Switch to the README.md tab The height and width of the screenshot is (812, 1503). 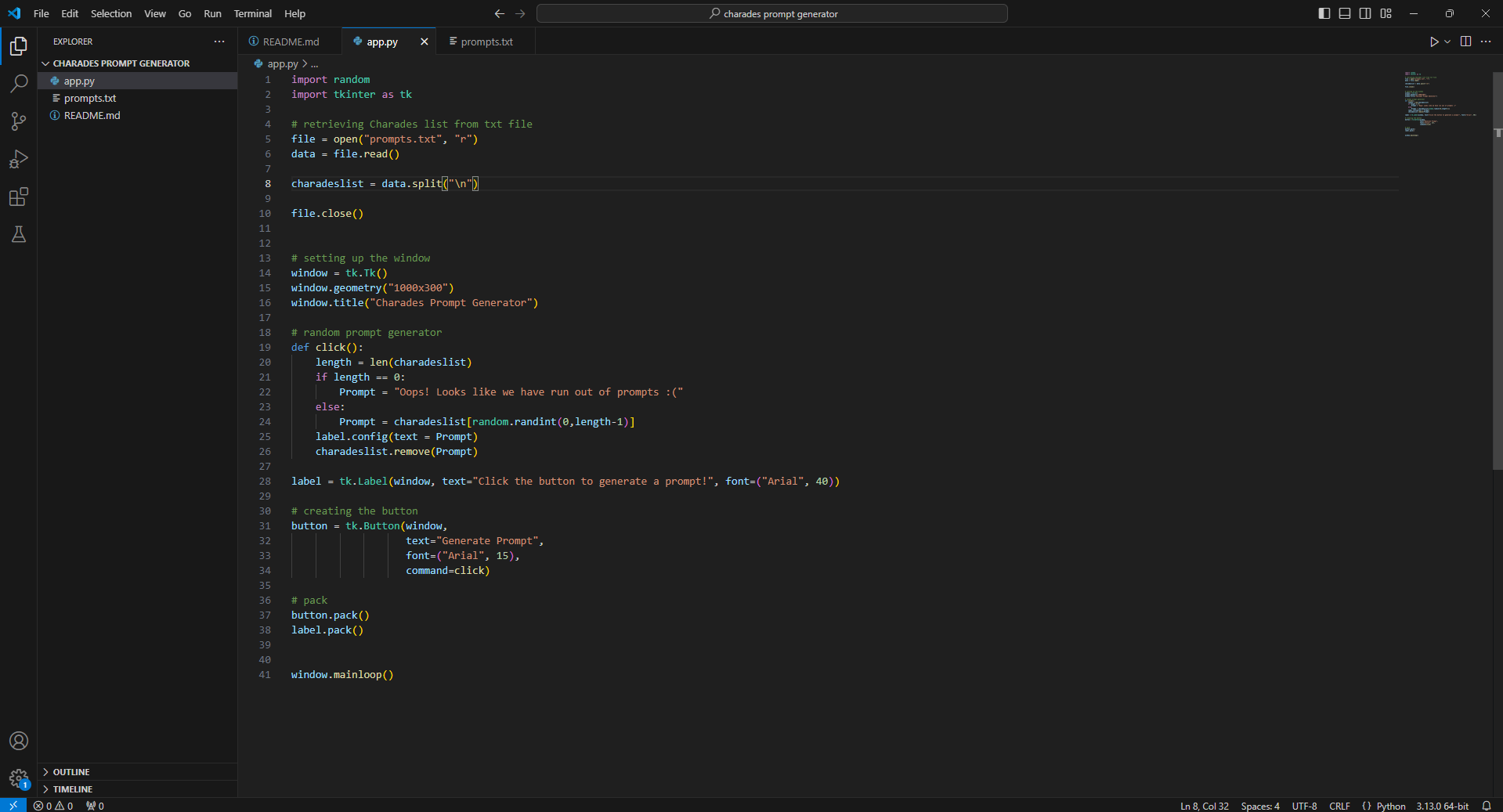tap(291, 42)
